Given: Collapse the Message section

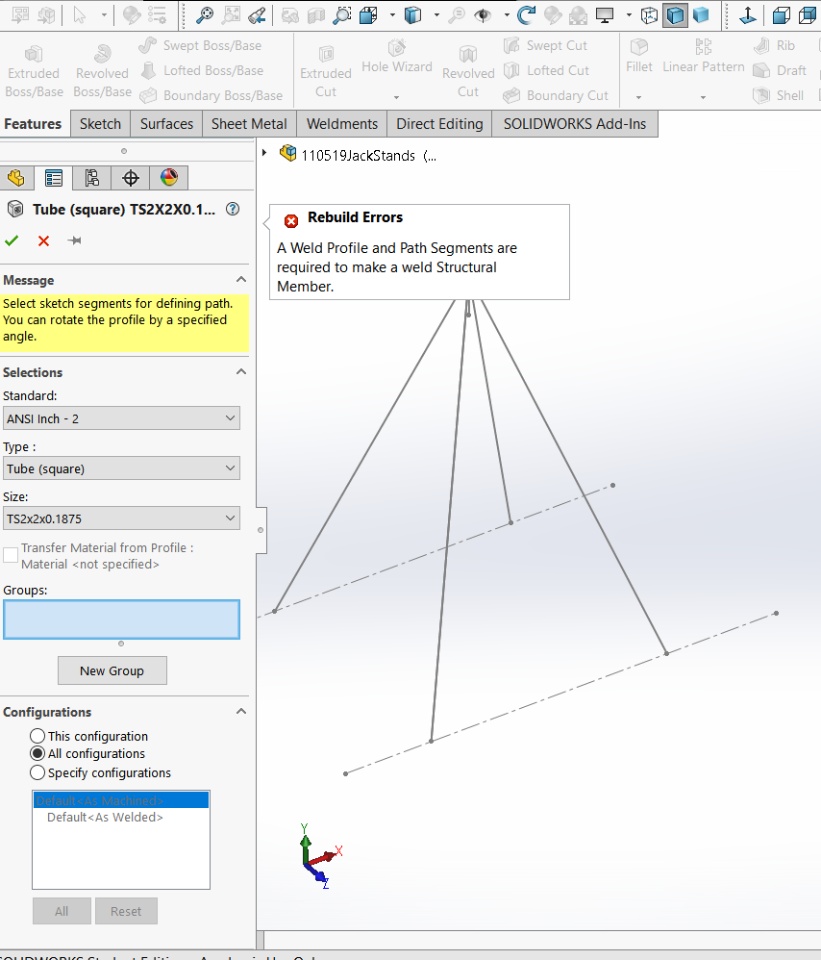Looking at the screenshot, I should [241, 280].
